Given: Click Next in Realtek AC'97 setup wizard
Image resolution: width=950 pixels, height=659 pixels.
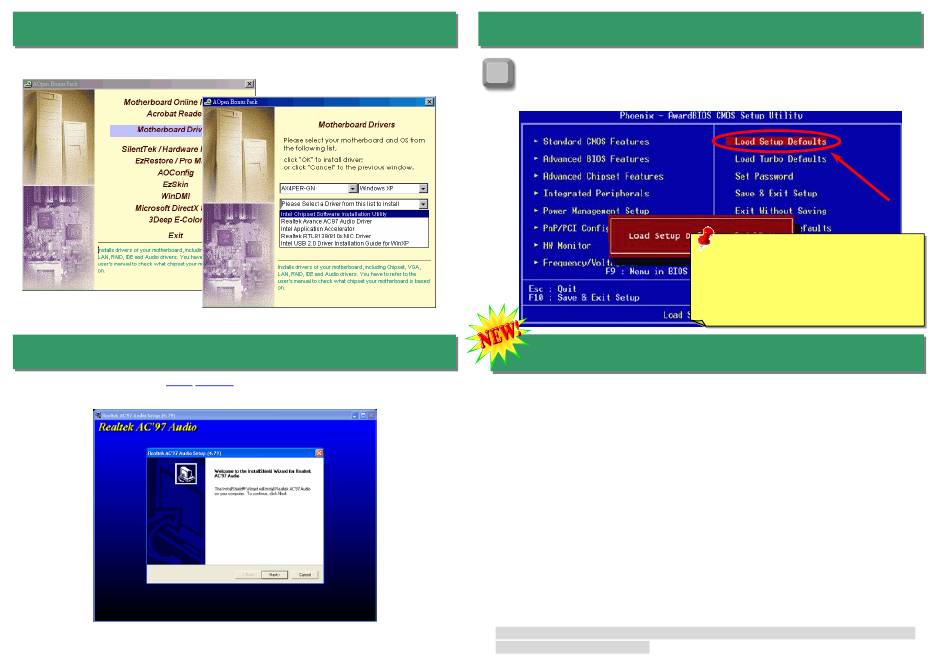Looking at the screenshot, I should pos(274,574).
